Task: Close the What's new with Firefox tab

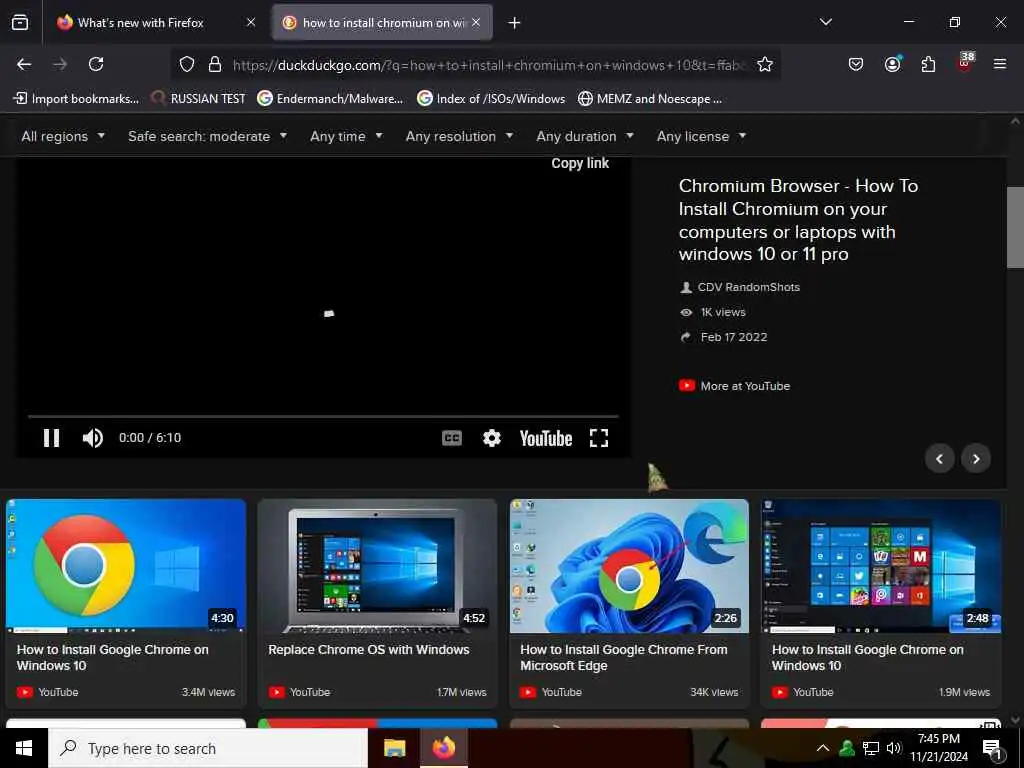Action: [x=251, y=22]
